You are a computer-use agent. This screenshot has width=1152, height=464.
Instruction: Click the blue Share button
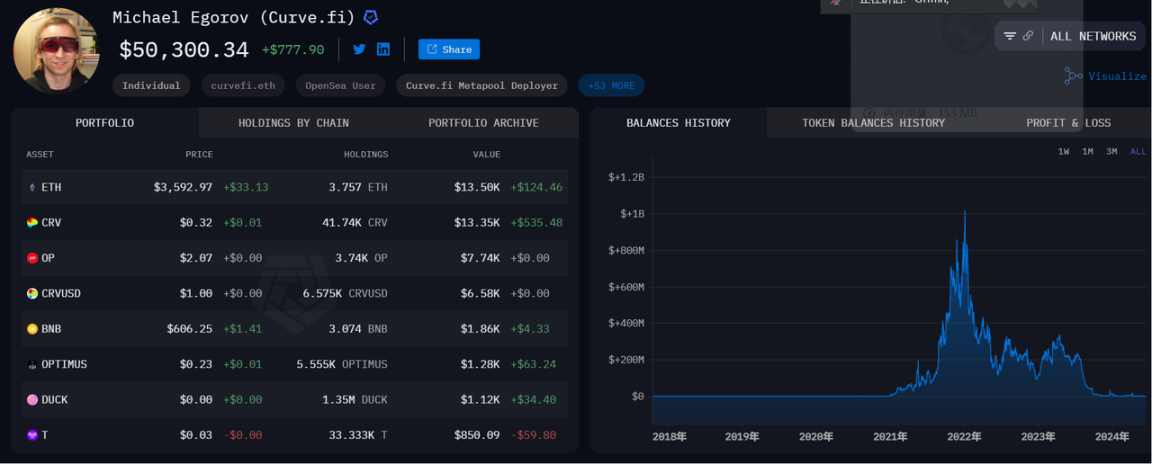[449, 49]
